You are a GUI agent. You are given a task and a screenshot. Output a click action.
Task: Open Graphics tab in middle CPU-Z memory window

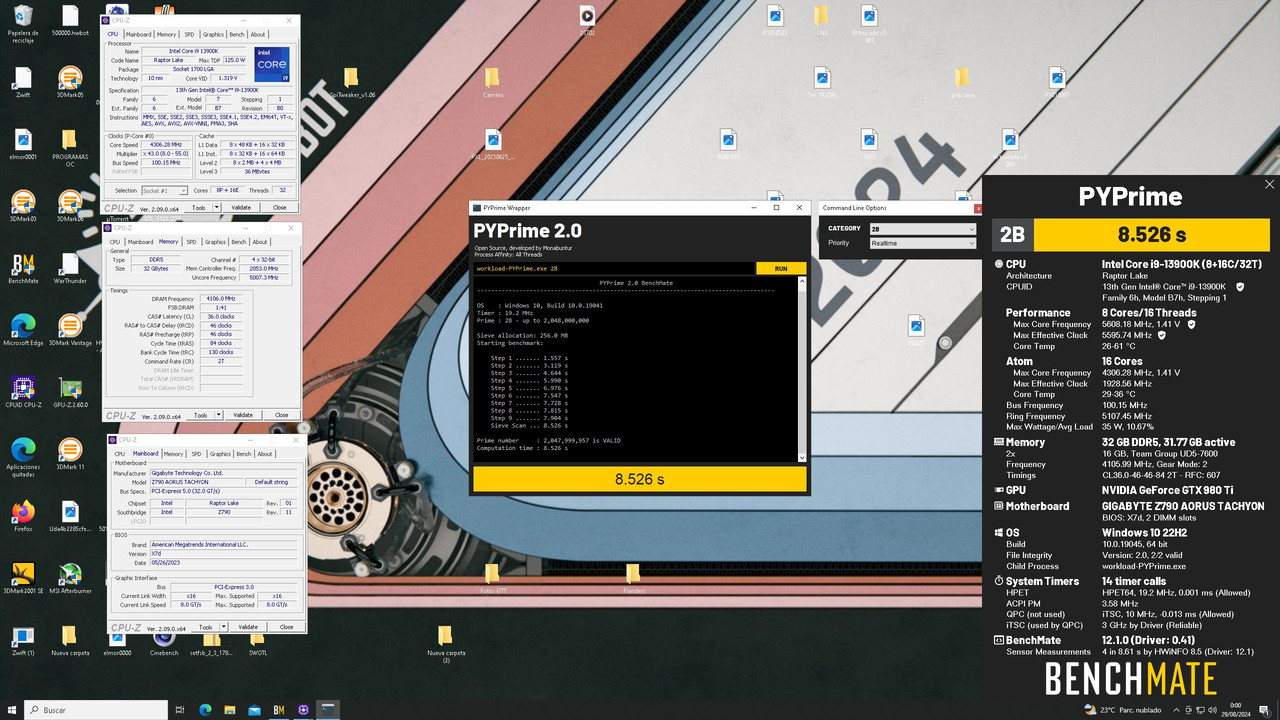click(x=216, y=242)
